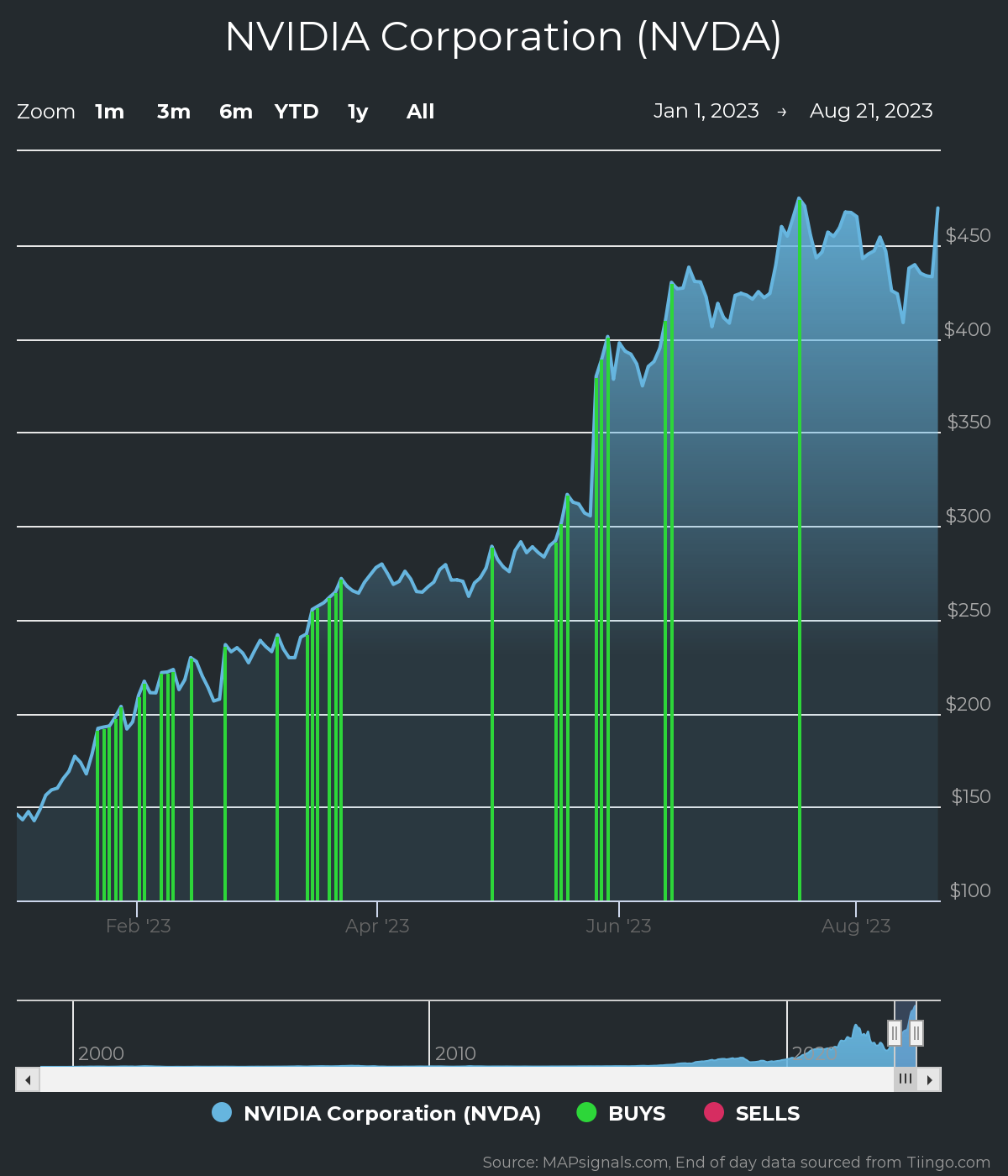Click the buy signal line right of April
1008x1176 pixels.
[x=492, y=724]
